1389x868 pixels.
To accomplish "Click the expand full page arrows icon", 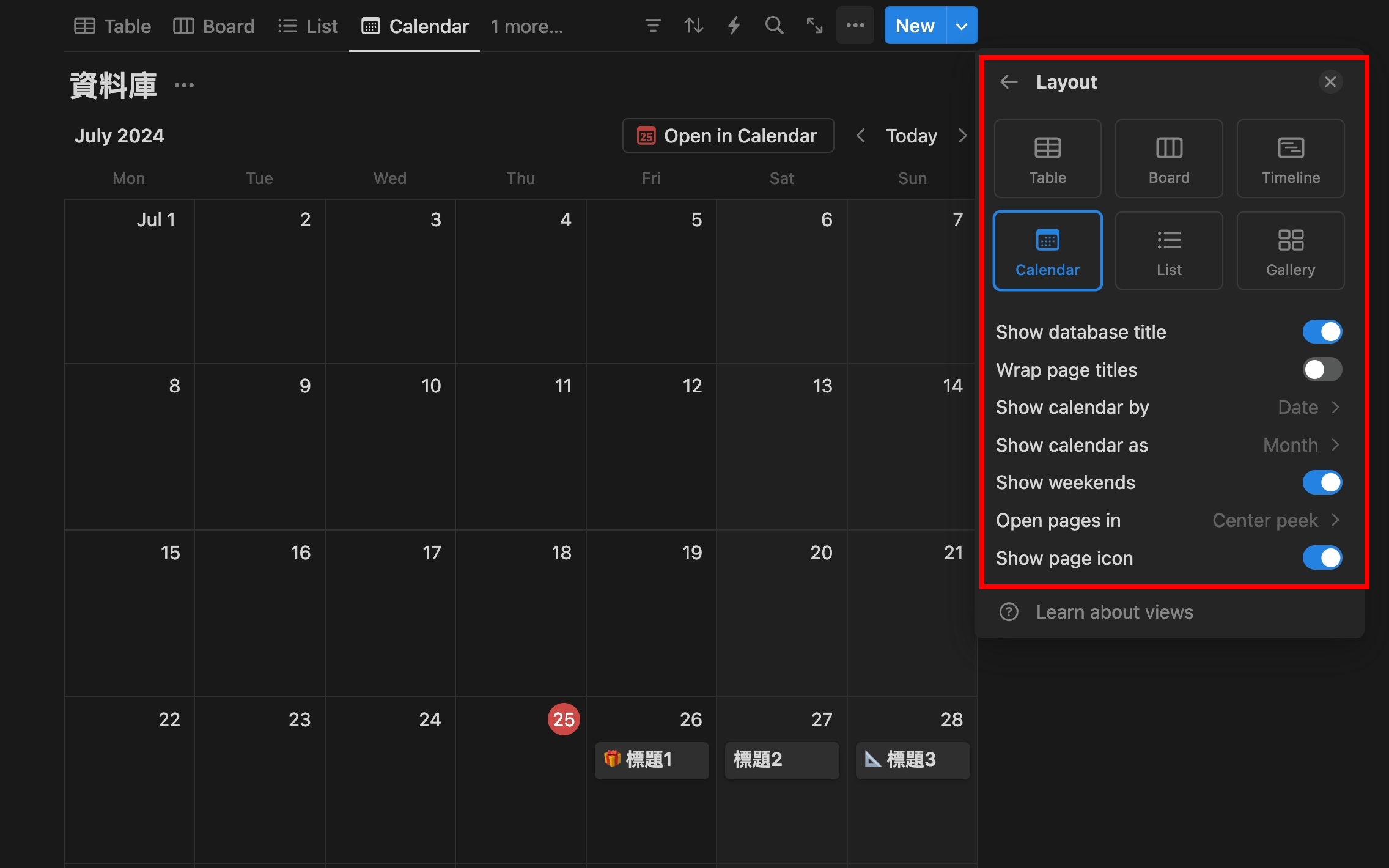I will tap(814, 26).
